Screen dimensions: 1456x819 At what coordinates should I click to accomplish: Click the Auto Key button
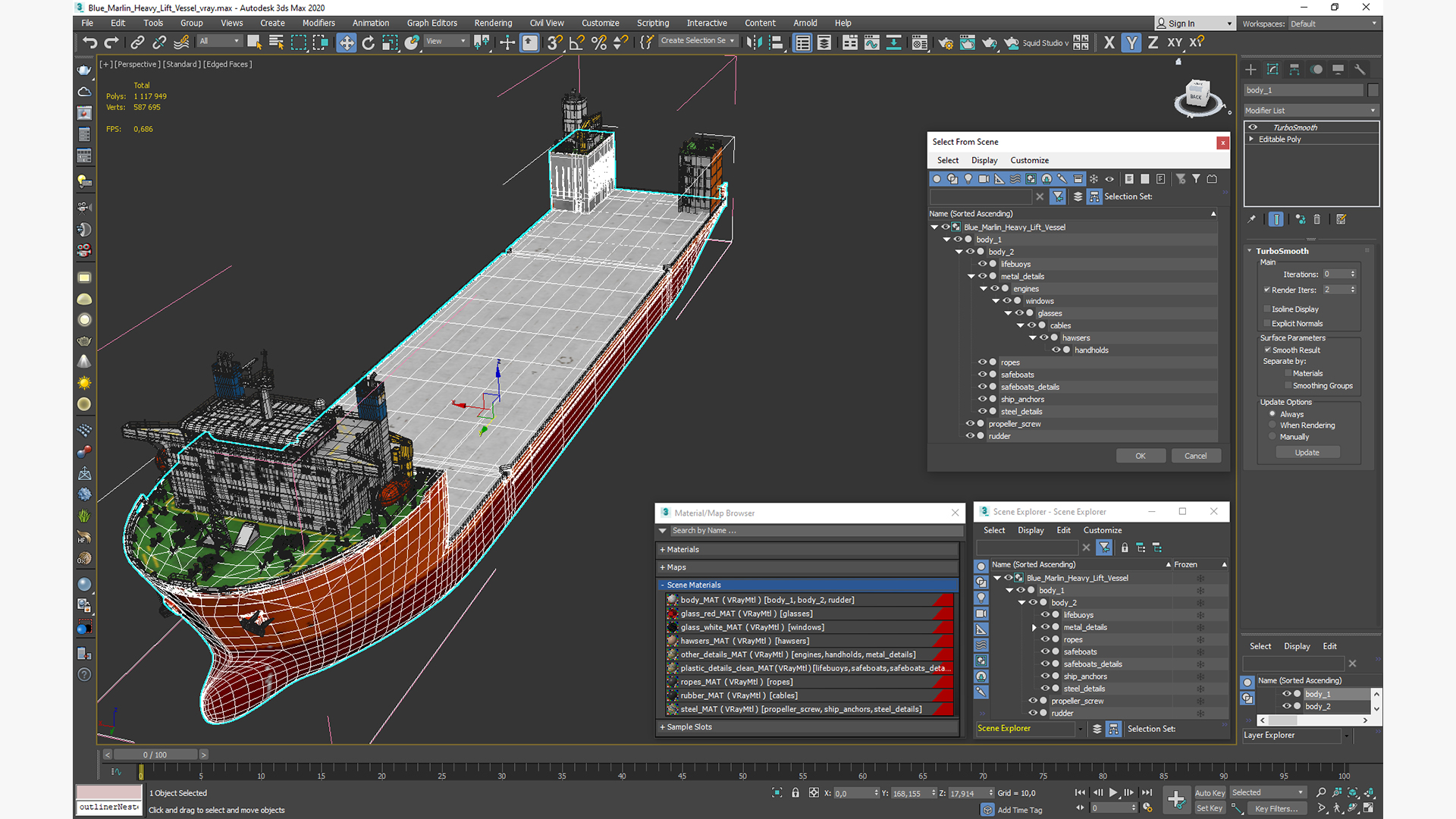click(x=1210, y=793)
